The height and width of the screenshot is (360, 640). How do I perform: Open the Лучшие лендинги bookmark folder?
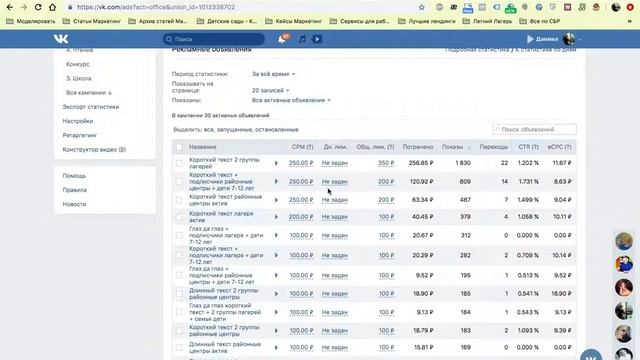click(x=427, y=21)
